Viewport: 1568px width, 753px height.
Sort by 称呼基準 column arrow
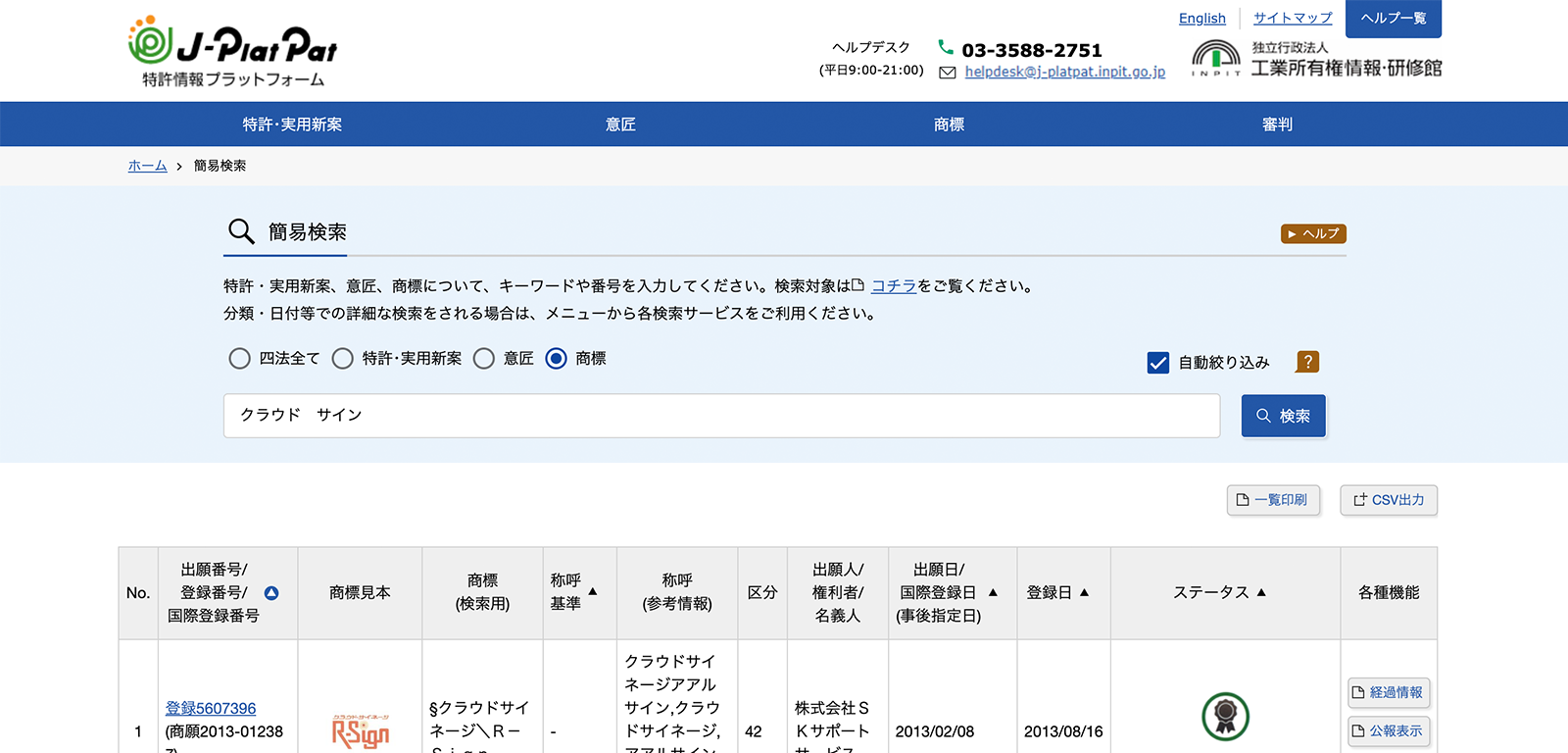click(x=593, y=592)
